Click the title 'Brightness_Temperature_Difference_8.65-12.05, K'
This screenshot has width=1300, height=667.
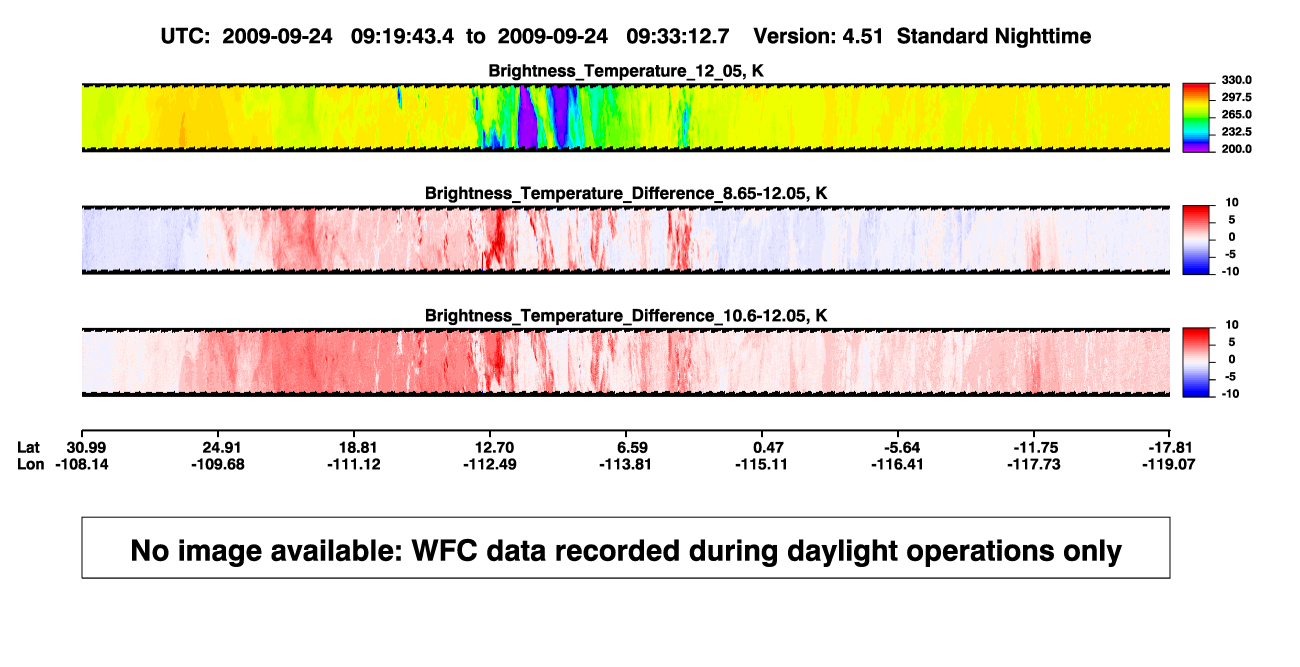626,193
